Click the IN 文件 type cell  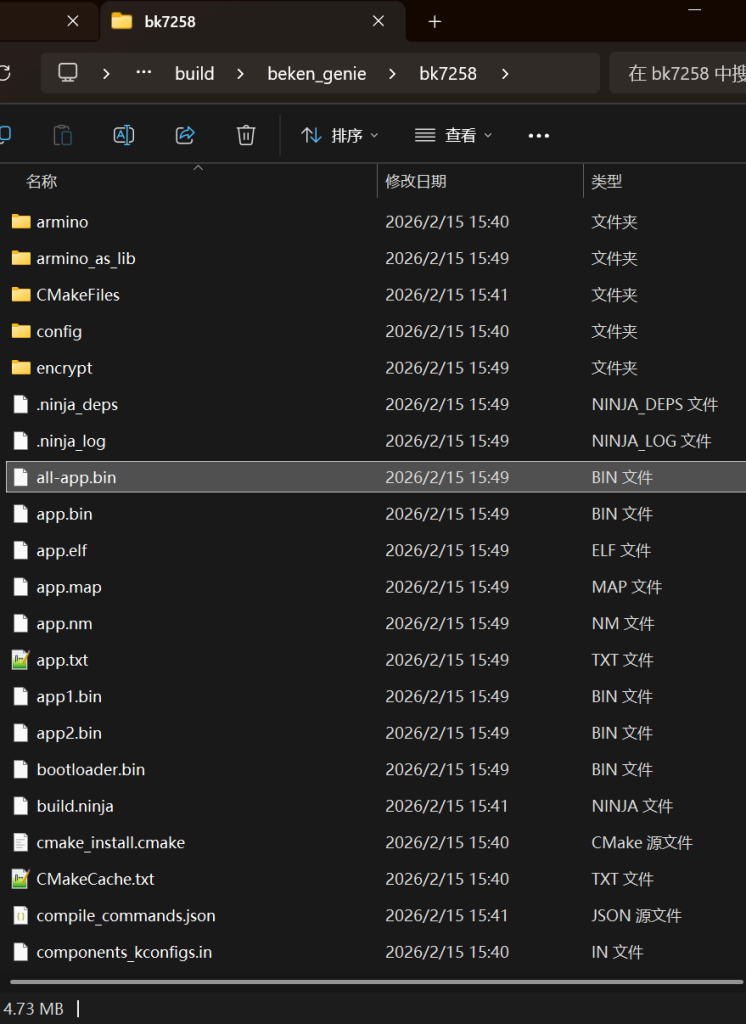tap(617, 952)
